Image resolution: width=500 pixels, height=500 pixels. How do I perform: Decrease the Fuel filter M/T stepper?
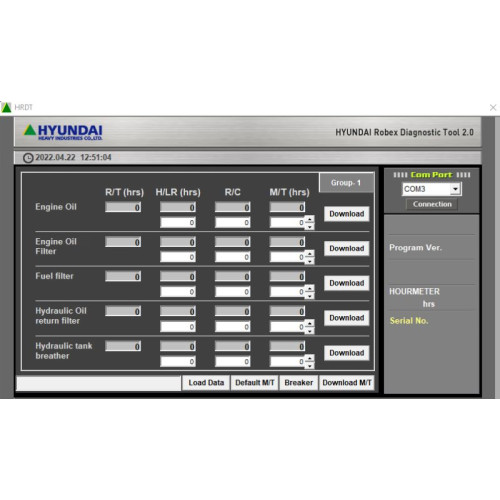(x=310, y=296)
